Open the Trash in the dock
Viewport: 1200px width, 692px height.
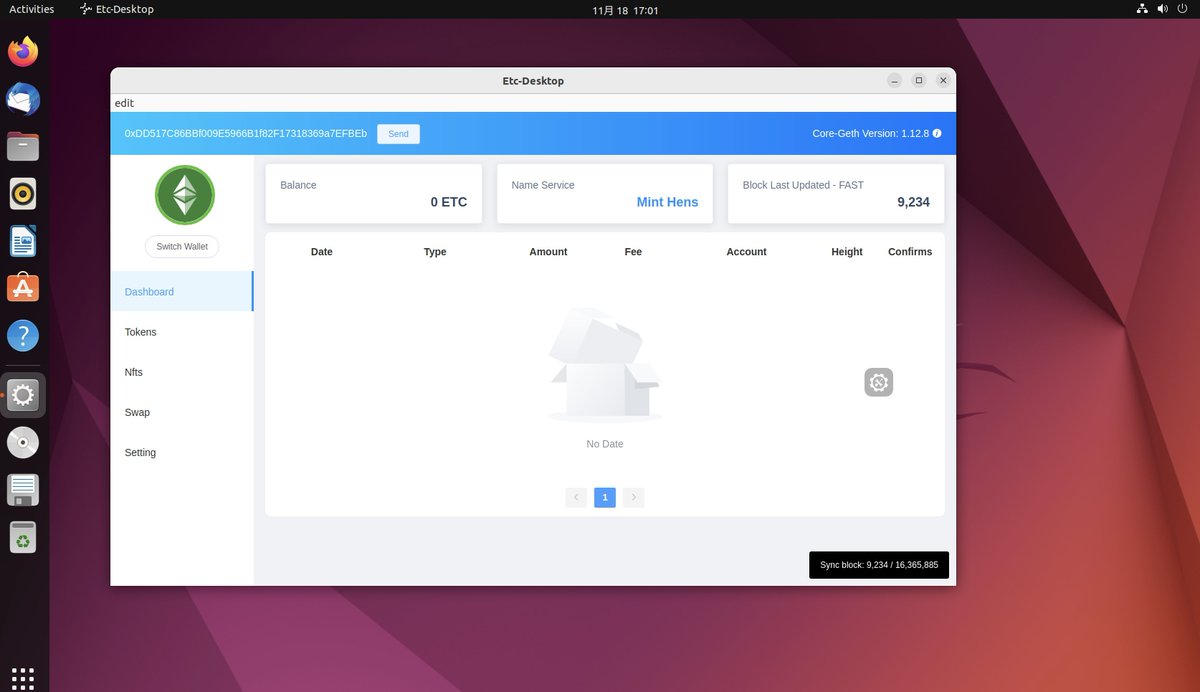click(x=23, y=537)
